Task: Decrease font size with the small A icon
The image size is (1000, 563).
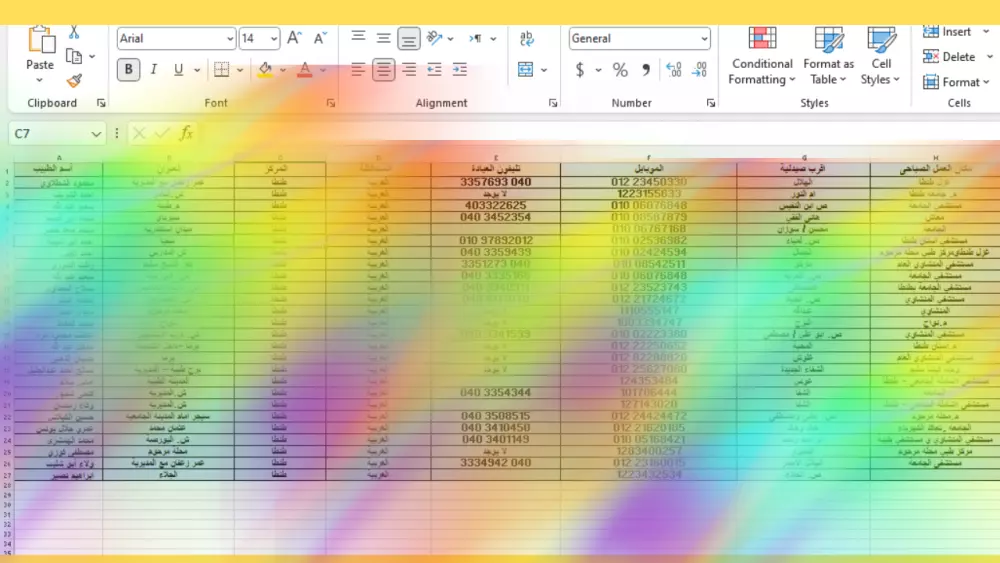Action: coord(320,38)
